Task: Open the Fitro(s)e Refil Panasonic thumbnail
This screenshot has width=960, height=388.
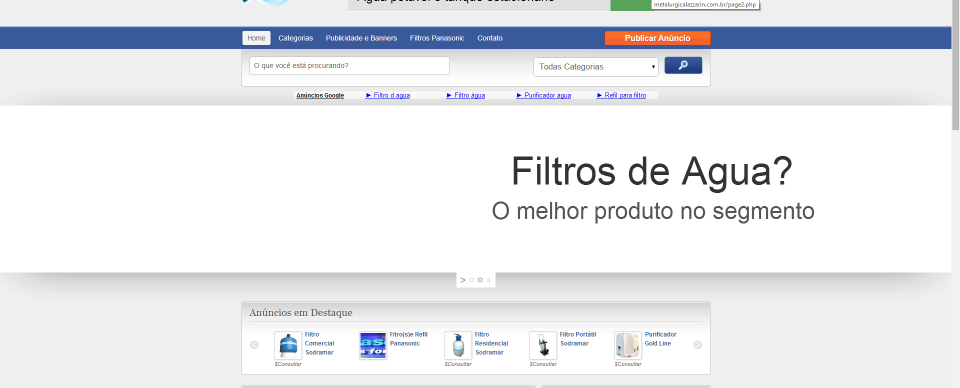Action: [x=373, y=345]
